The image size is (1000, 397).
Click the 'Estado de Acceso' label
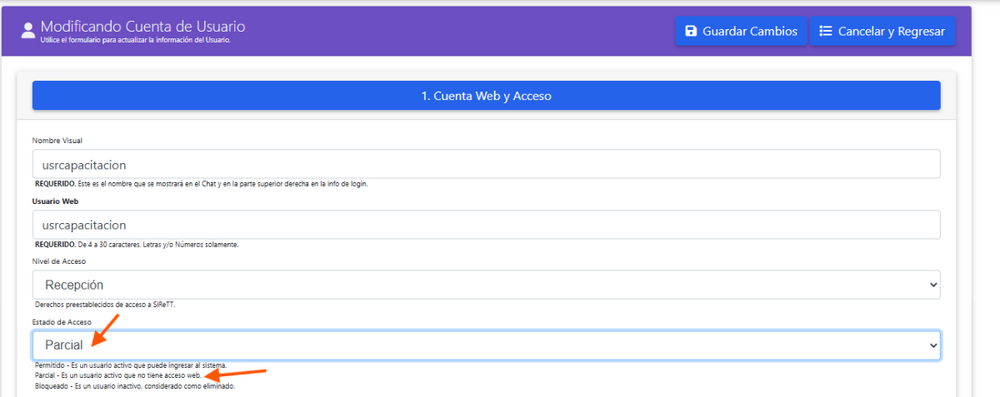(x=62, y=322)
